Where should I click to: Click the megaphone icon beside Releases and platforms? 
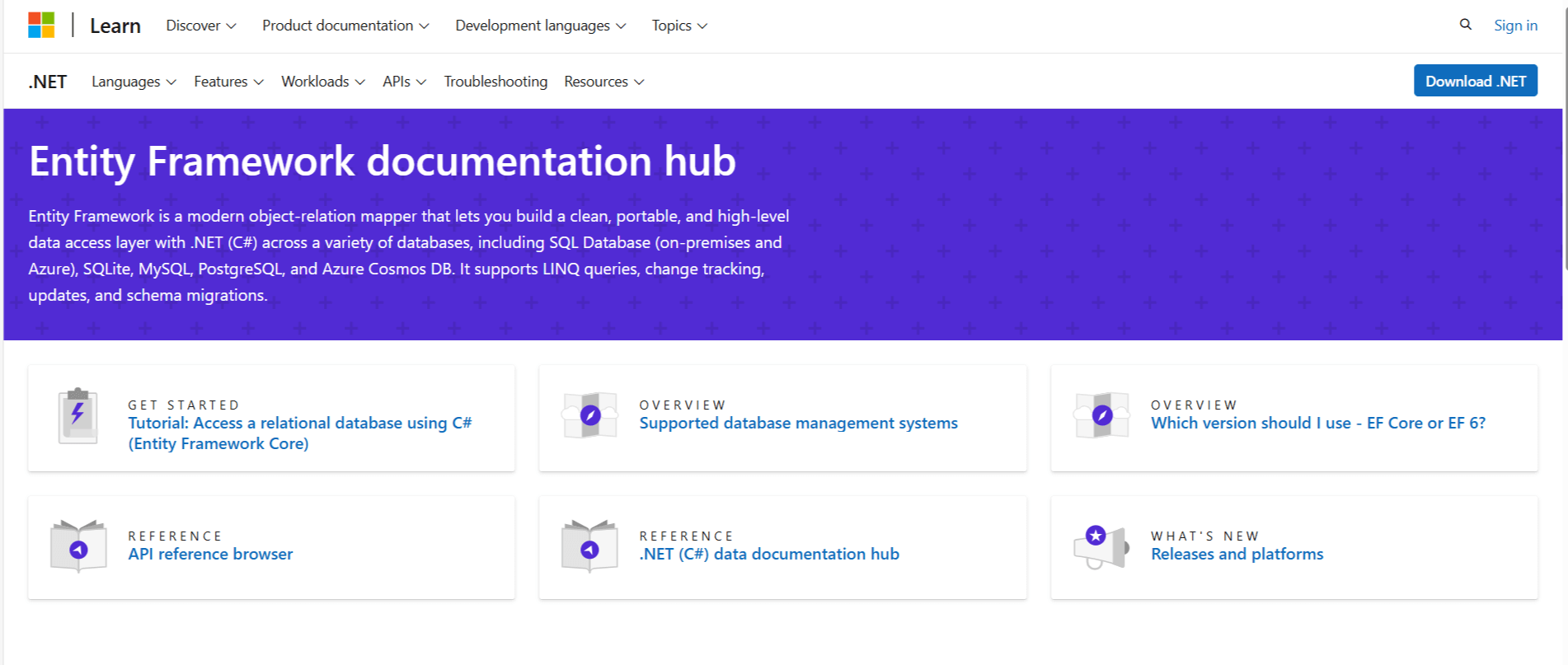coord(1101,546)
